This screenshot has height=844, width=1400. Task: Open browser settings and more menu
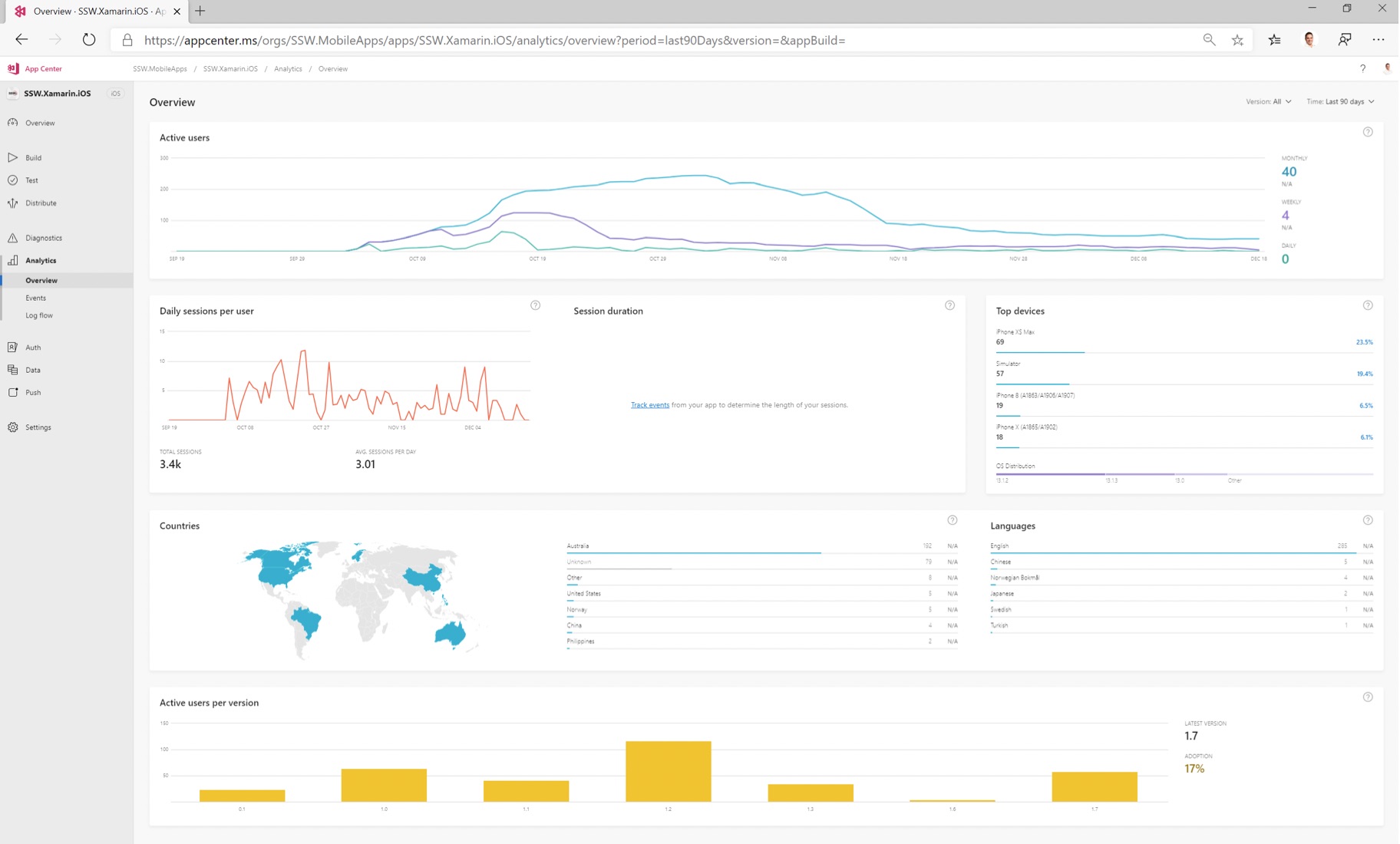click(x=1378, y=40)
